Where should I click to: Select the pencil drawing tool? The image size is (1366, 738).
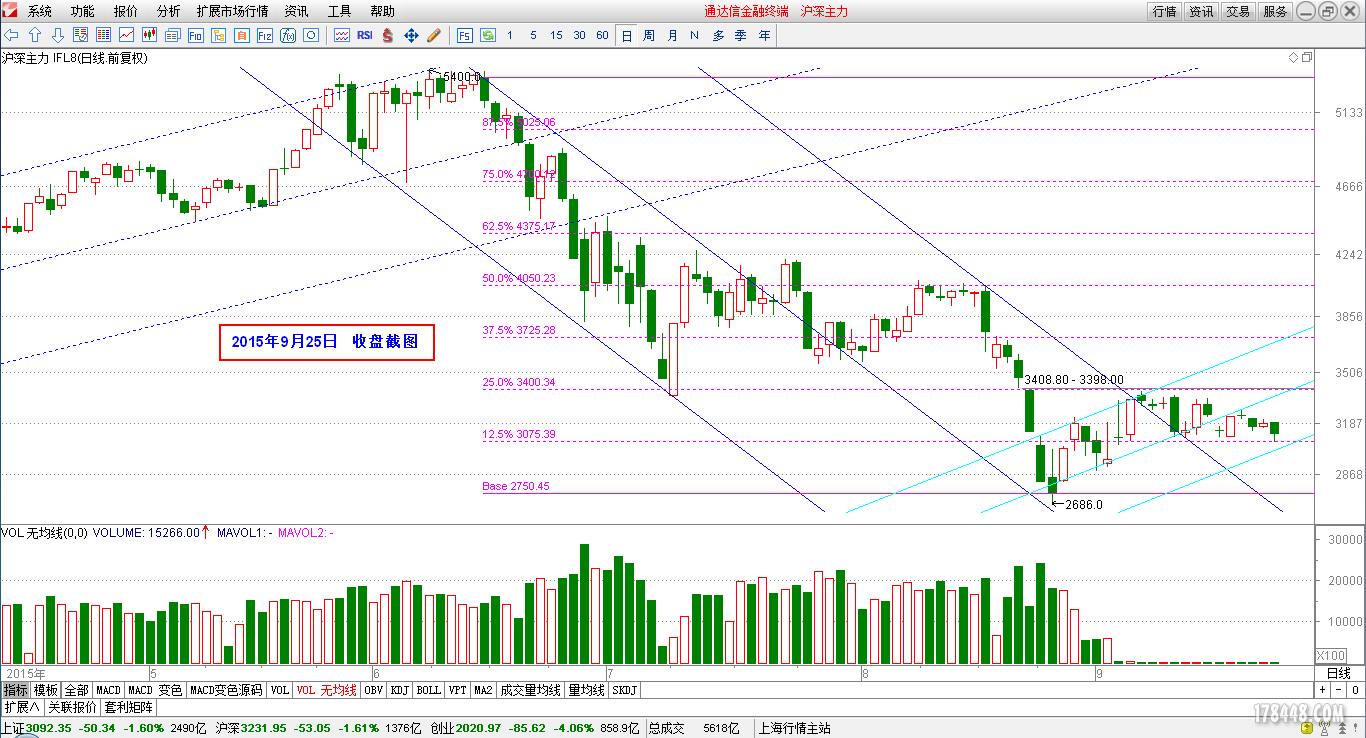click(434, 35)
